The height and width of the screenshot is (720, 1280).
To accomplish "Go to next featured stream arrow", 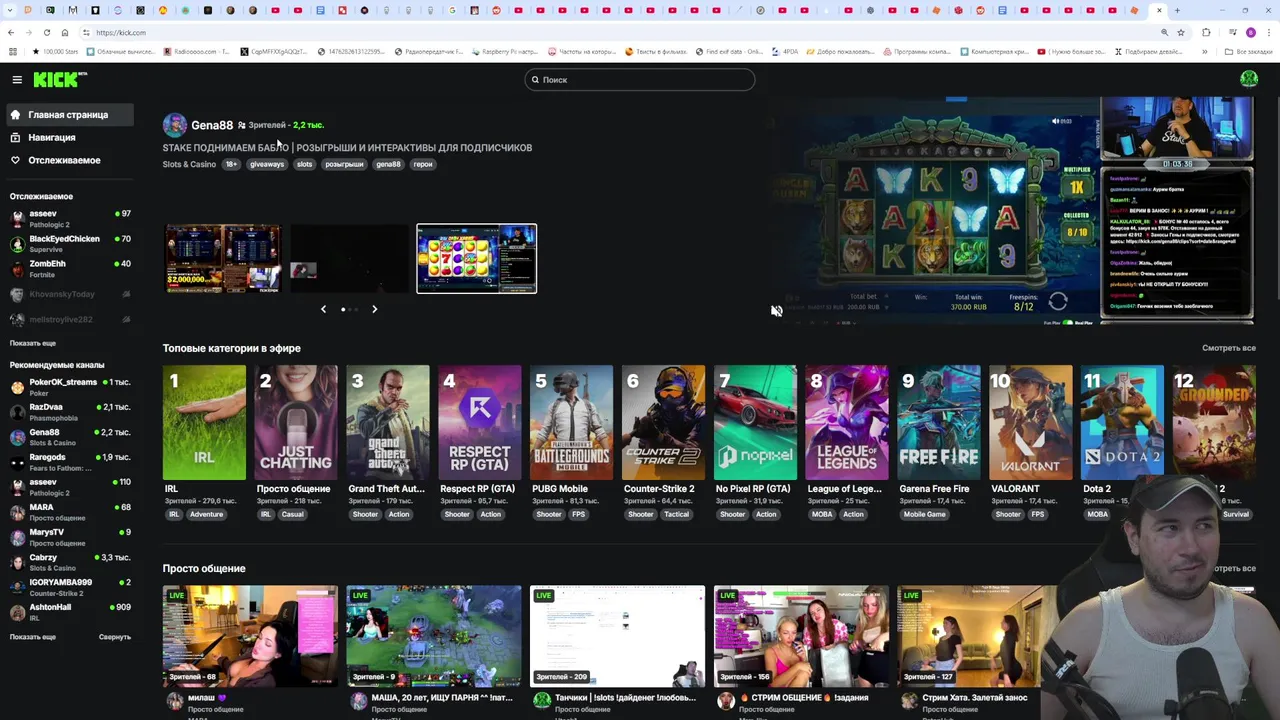I will click(x=375, y=309).
